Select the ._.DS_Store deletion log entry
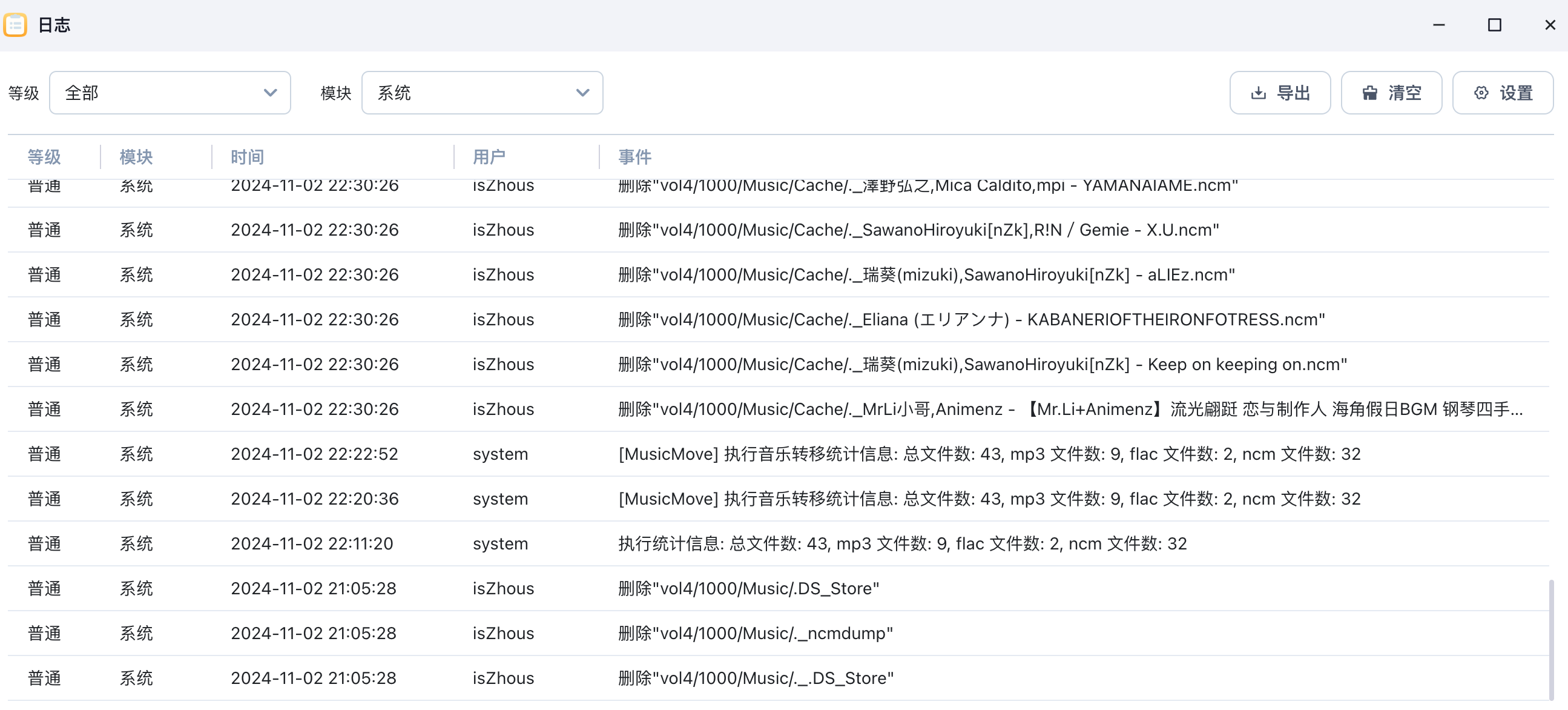The image size is (1568, 710). [779, 678]
